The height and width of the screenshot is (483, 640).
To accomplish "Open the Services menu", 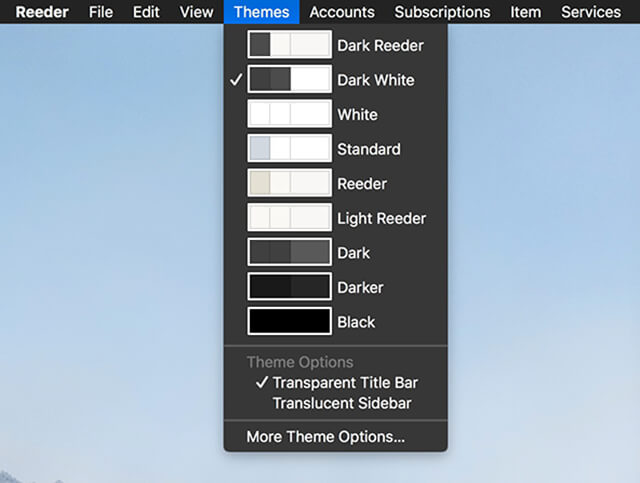I will pos(591,12).
